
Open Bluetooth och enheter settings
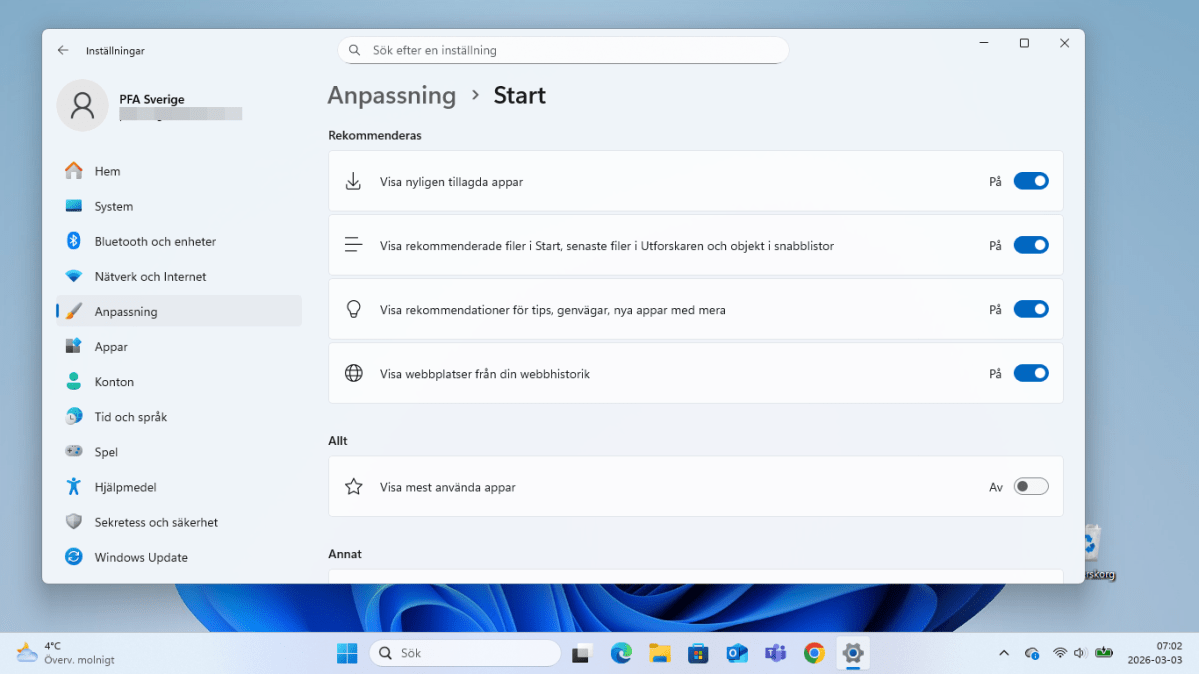(x=155, y=241)
